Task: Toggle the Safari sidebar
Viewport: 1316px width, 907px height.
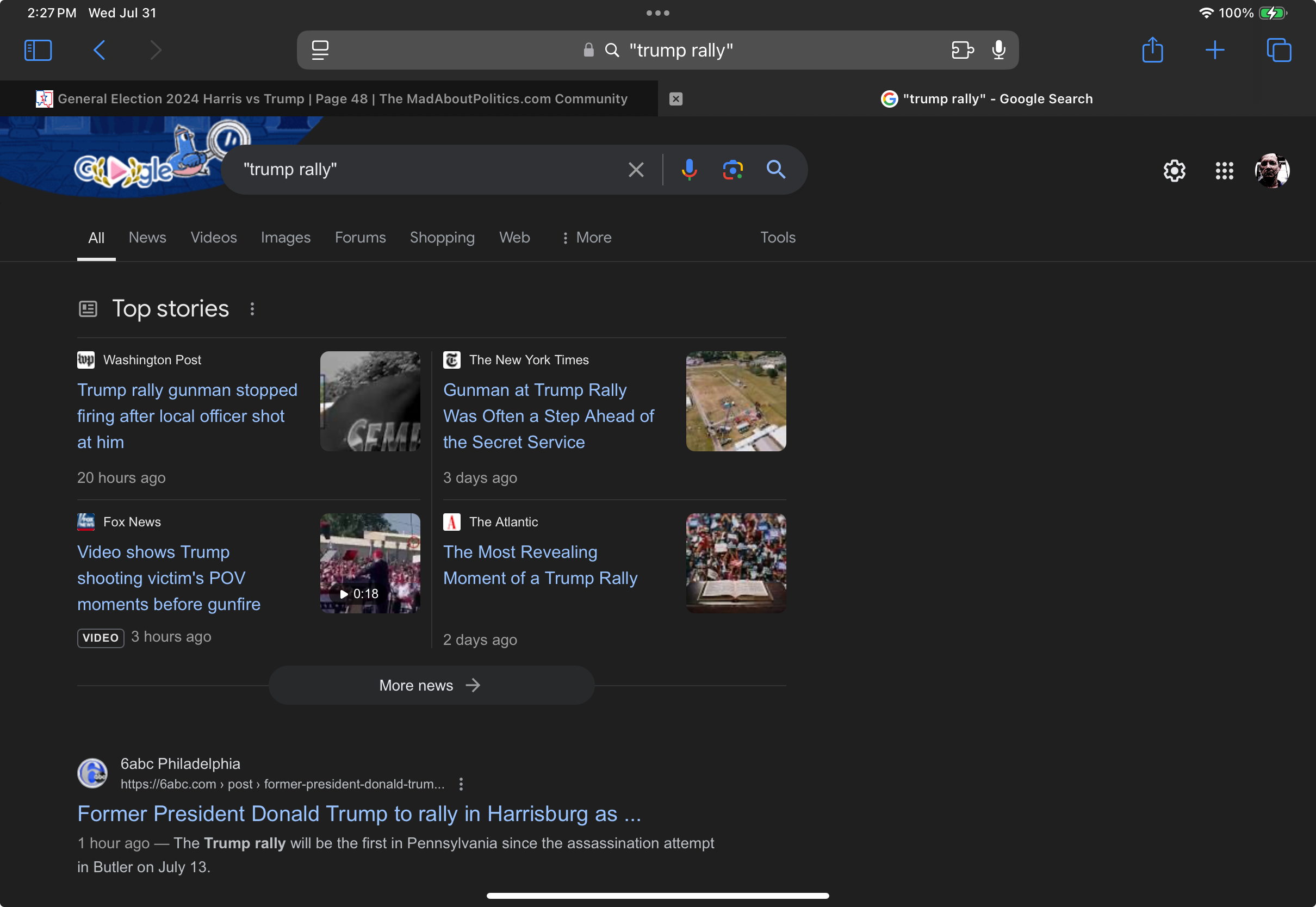Action: [38, 50]
